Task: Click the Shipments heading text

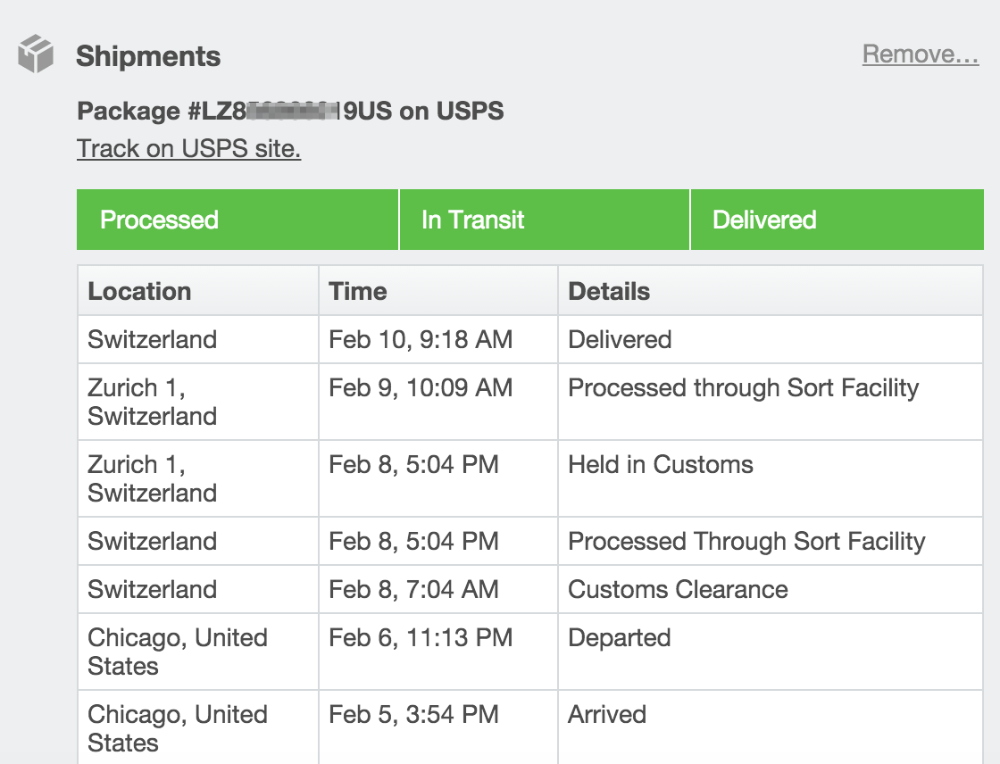Action: pyautogui.click(x=148, y=56)
